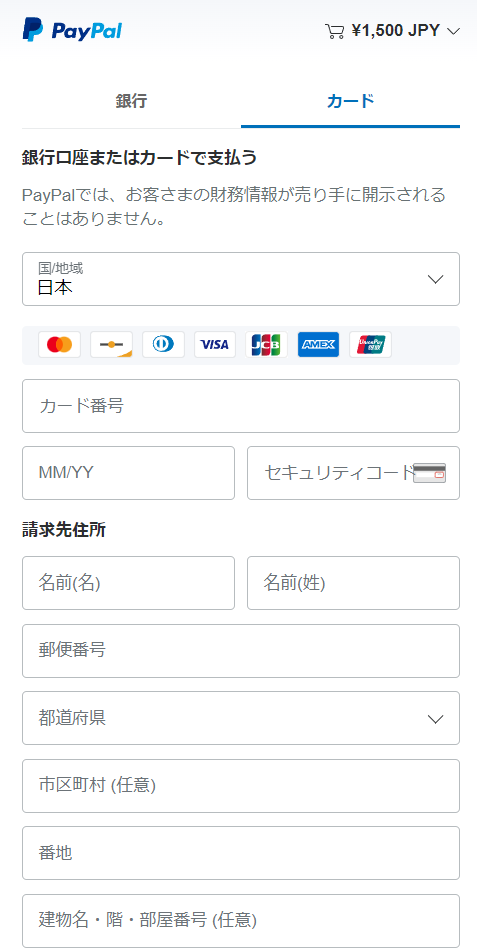This screenshot has width=477, height=948.
Task: Click the shopping cart icon
Action: (x=334, y=31)
